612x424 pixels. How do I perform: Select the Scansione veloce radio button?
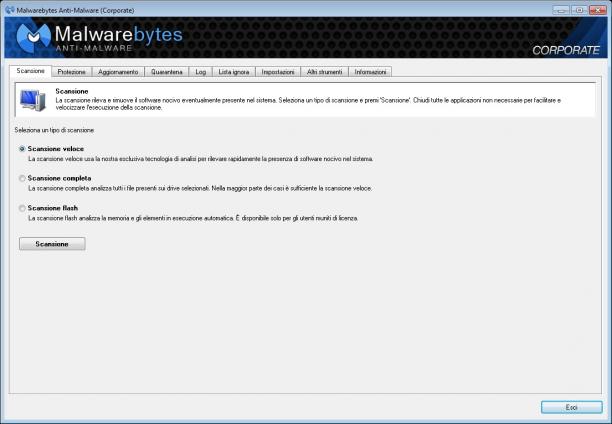point(22,149)
